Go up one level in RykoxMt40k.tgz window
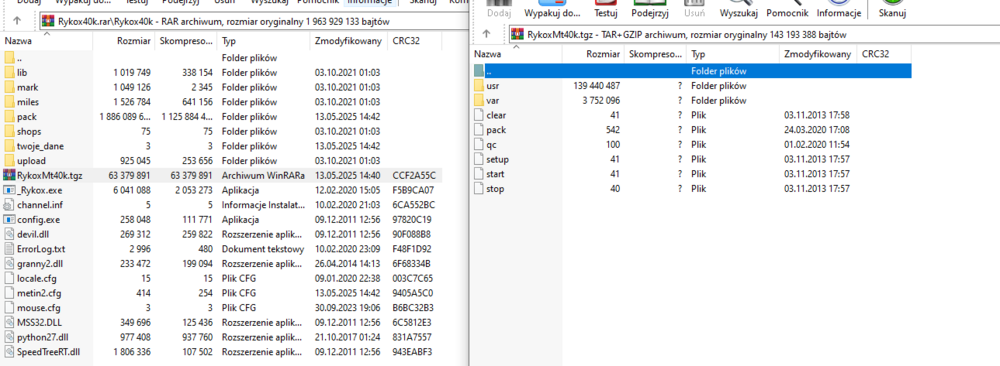 [487, 33]
